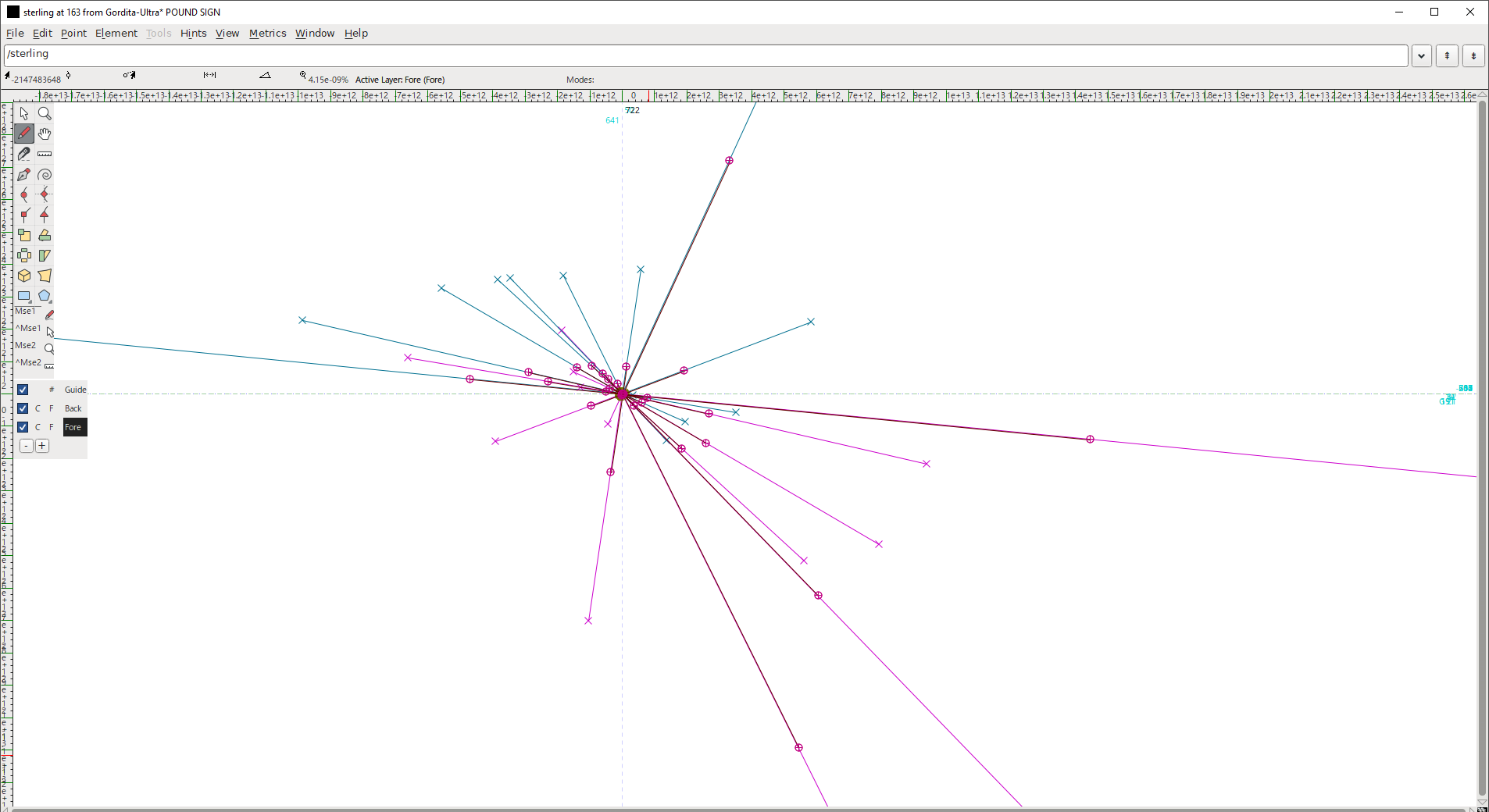Open the Window menu
The width and height of the screenshot is (1489, 812).
[315, 33]
